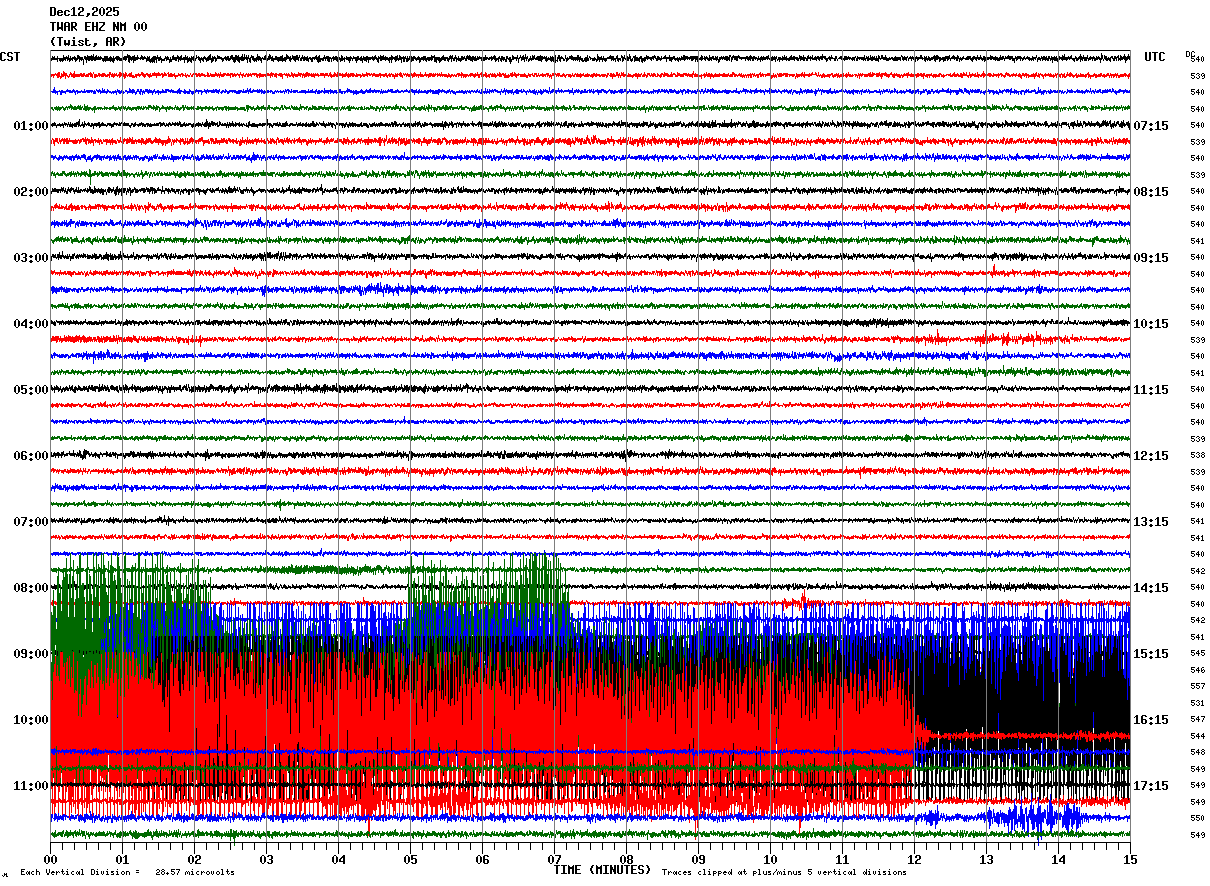Click the 16:15 UTC row label
This screenshot has width=1210, height=886.
(1151, 720)
